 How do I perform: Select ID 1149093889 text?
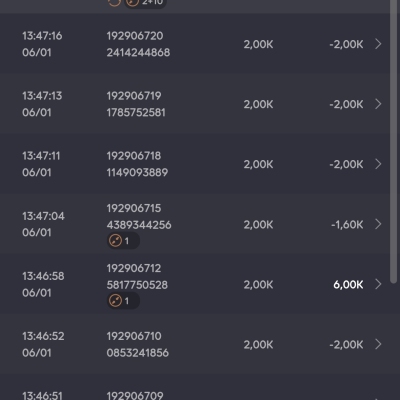pyautogui.click(x=137, y=172)
